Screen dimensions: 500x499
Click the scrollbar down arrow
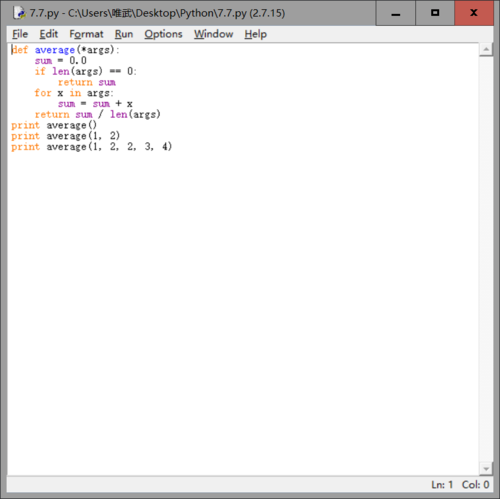pyautogui.click(x=486, y=469)
